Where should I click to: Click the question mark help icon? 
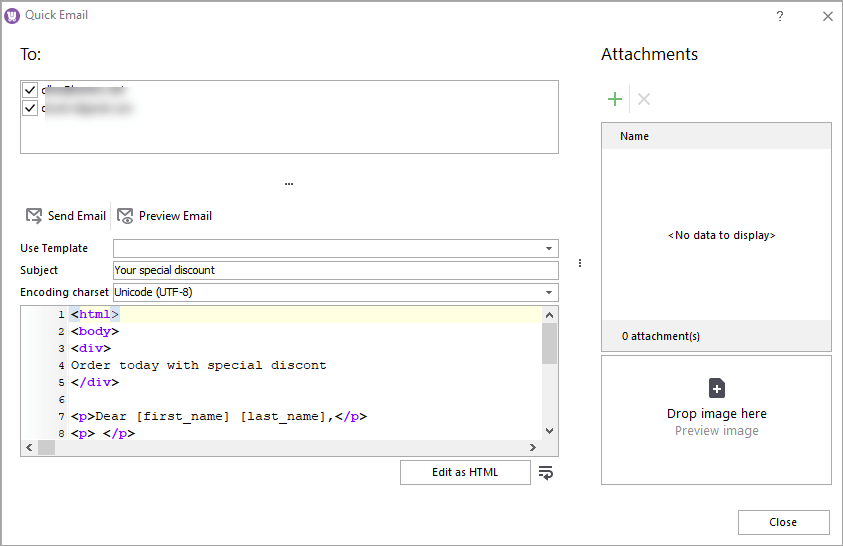[x=780, y=16]
